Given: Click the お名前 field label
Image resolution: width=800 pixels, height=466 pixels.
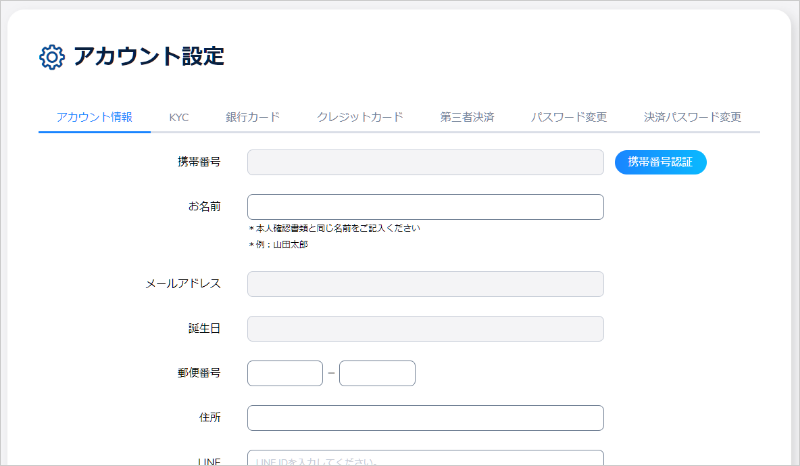Looking at the screenshot, I should [x=204, y=207].
